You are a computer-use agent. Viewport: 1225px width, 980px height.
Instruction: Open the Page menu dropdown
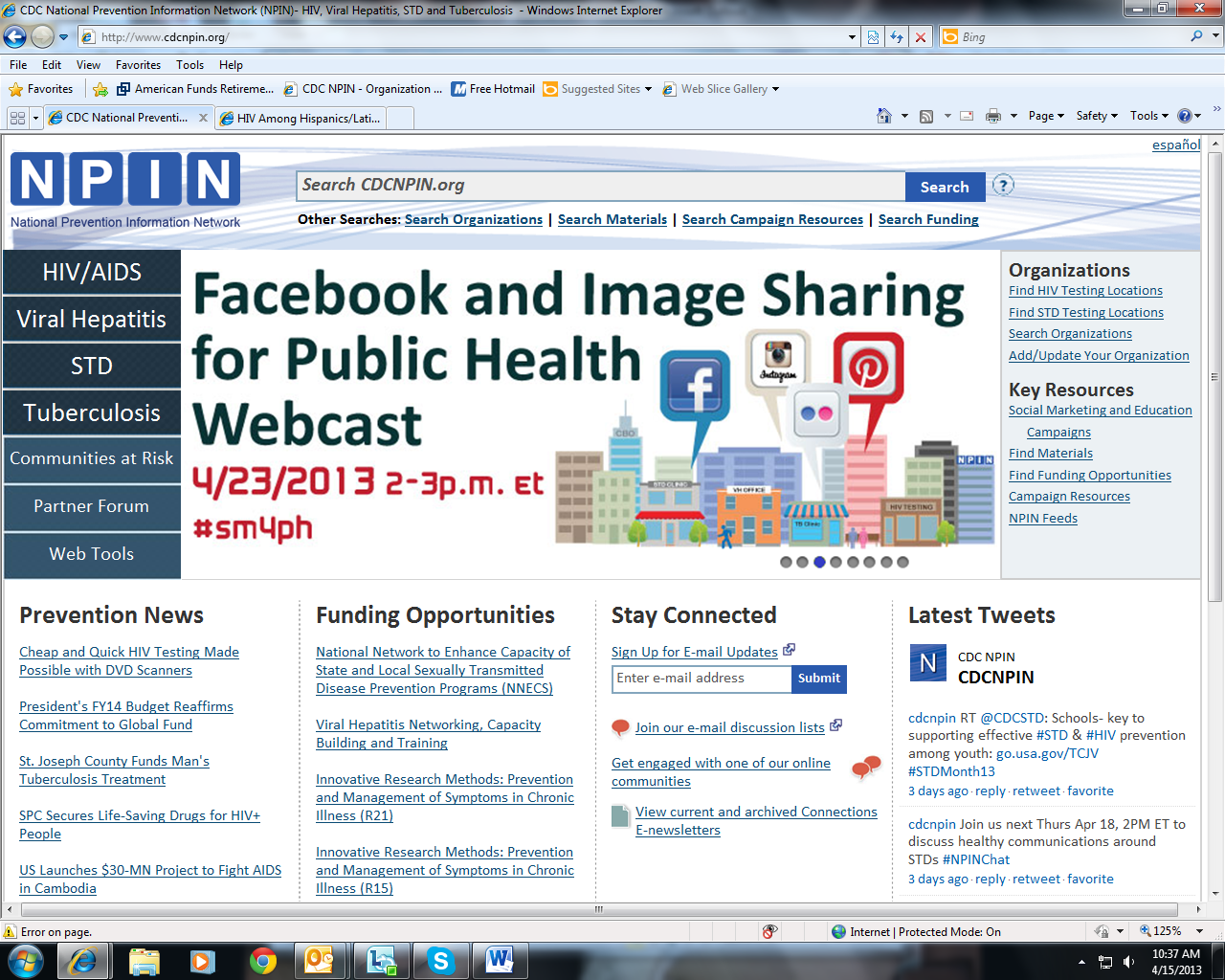point(1047,116)
